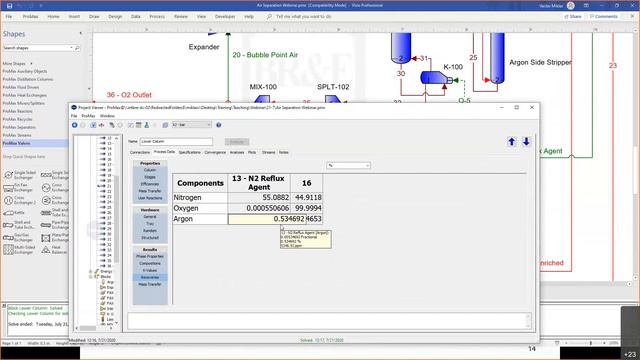Click the Name field containing Lower Column
The width and height of the screenshot is (640, 360).
(x=176, y=142)
